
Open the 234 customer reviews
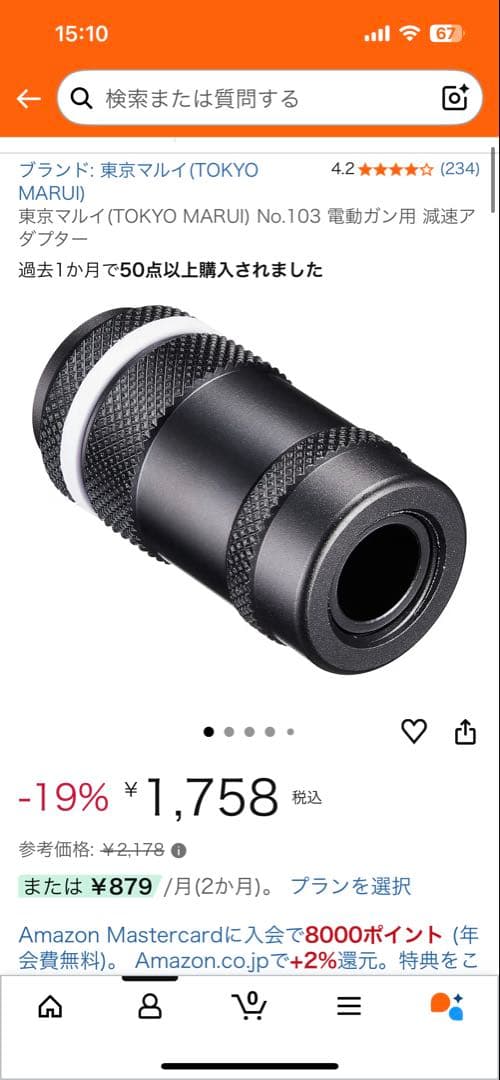[460, 169]
